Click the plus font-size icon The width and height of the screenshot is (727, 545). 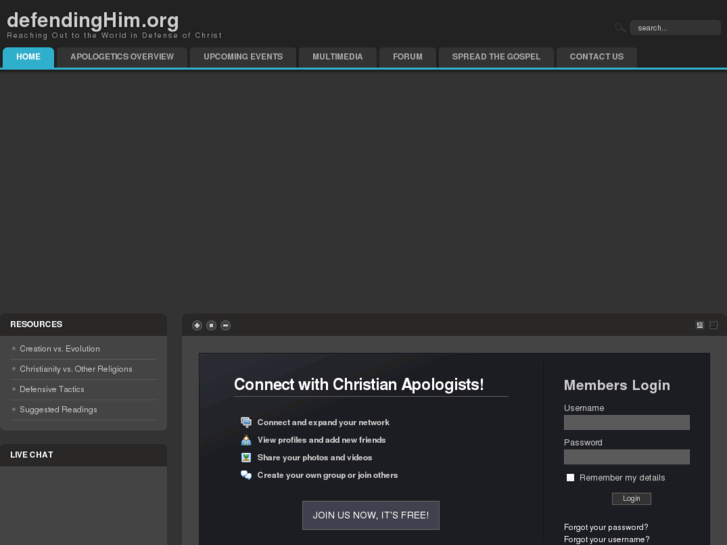pos(197,326)
